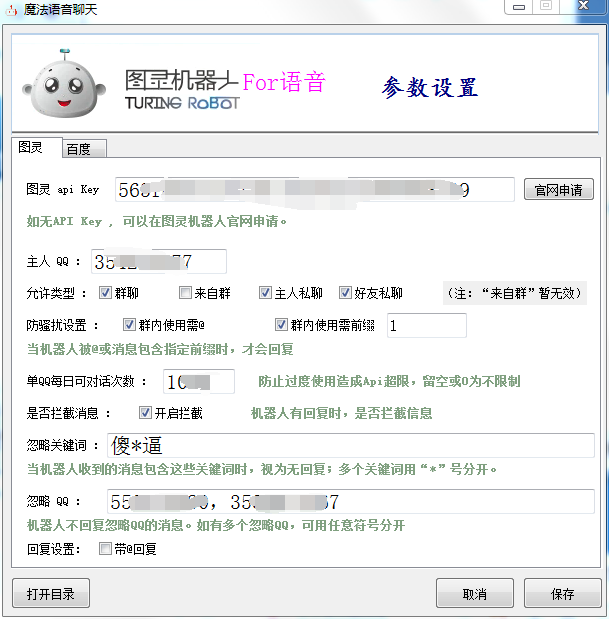Click the 保存 button
The height and width of the screenshot is (619, 609).
pyautogui.click(x=563, y=593)
